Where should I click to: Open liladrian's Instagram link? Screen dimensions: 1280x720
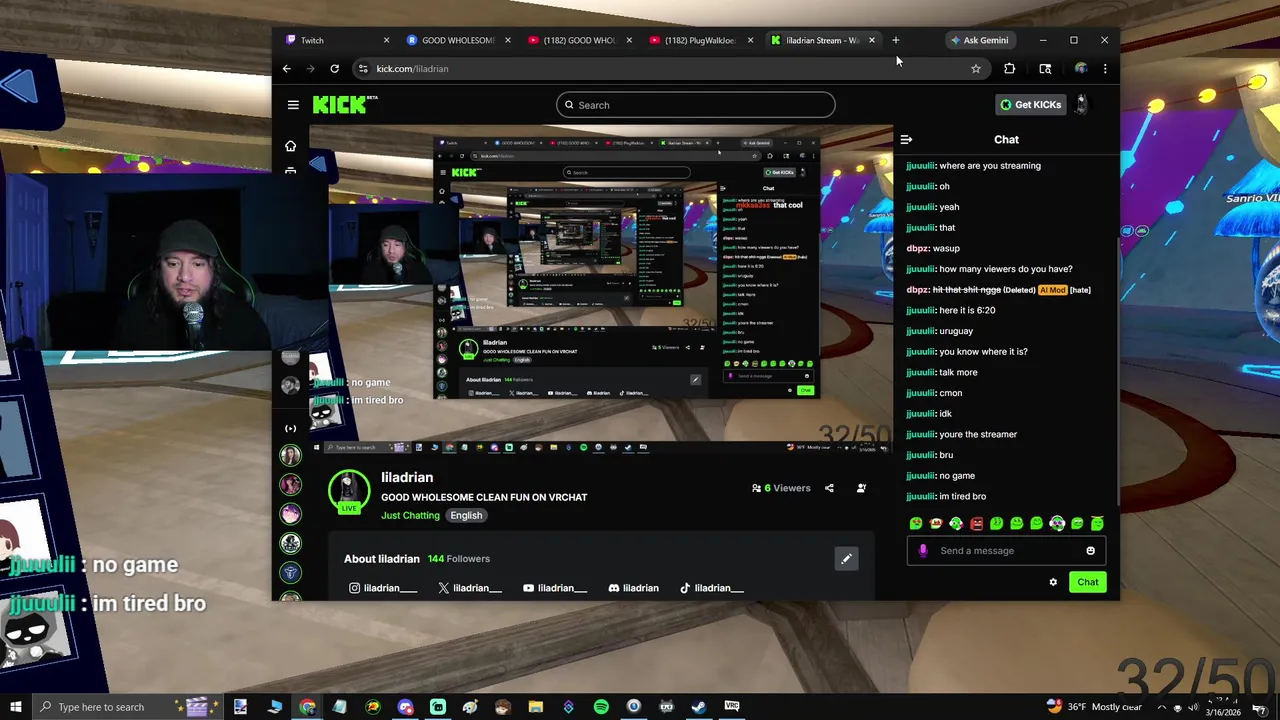coord(383,588)
